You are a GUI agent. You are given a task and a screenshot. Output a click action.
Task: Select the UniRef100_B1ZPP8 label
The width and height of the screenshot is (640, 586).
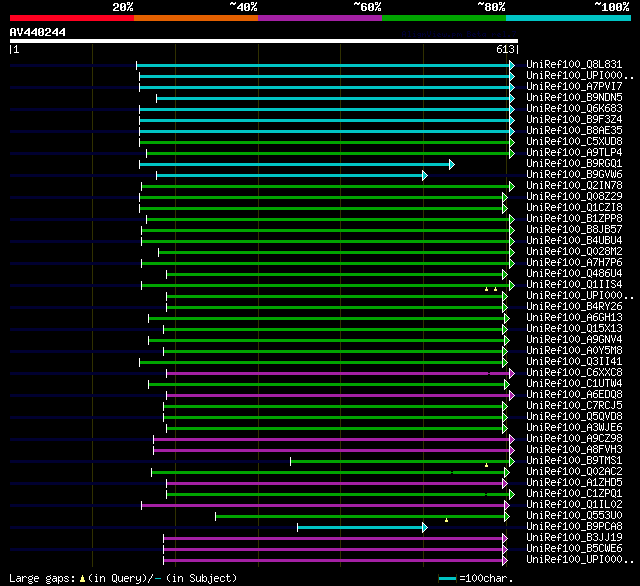click(x=574, y=218)
